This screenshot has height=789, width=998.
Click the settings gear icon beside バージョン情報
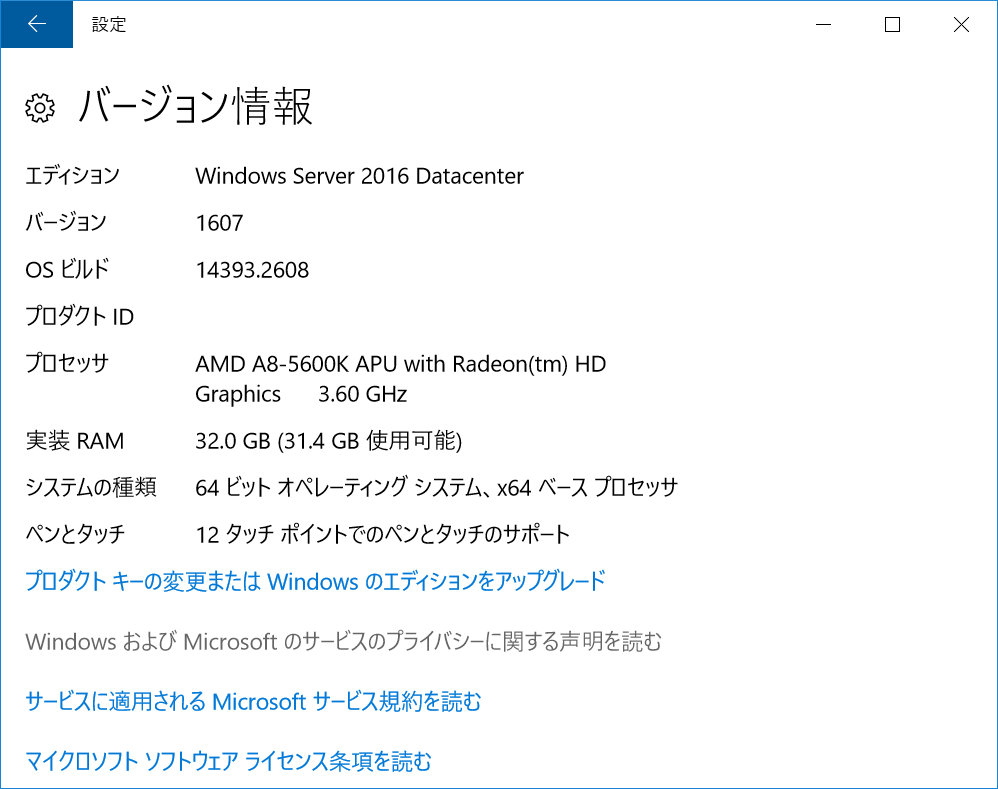tap(40, 108)
